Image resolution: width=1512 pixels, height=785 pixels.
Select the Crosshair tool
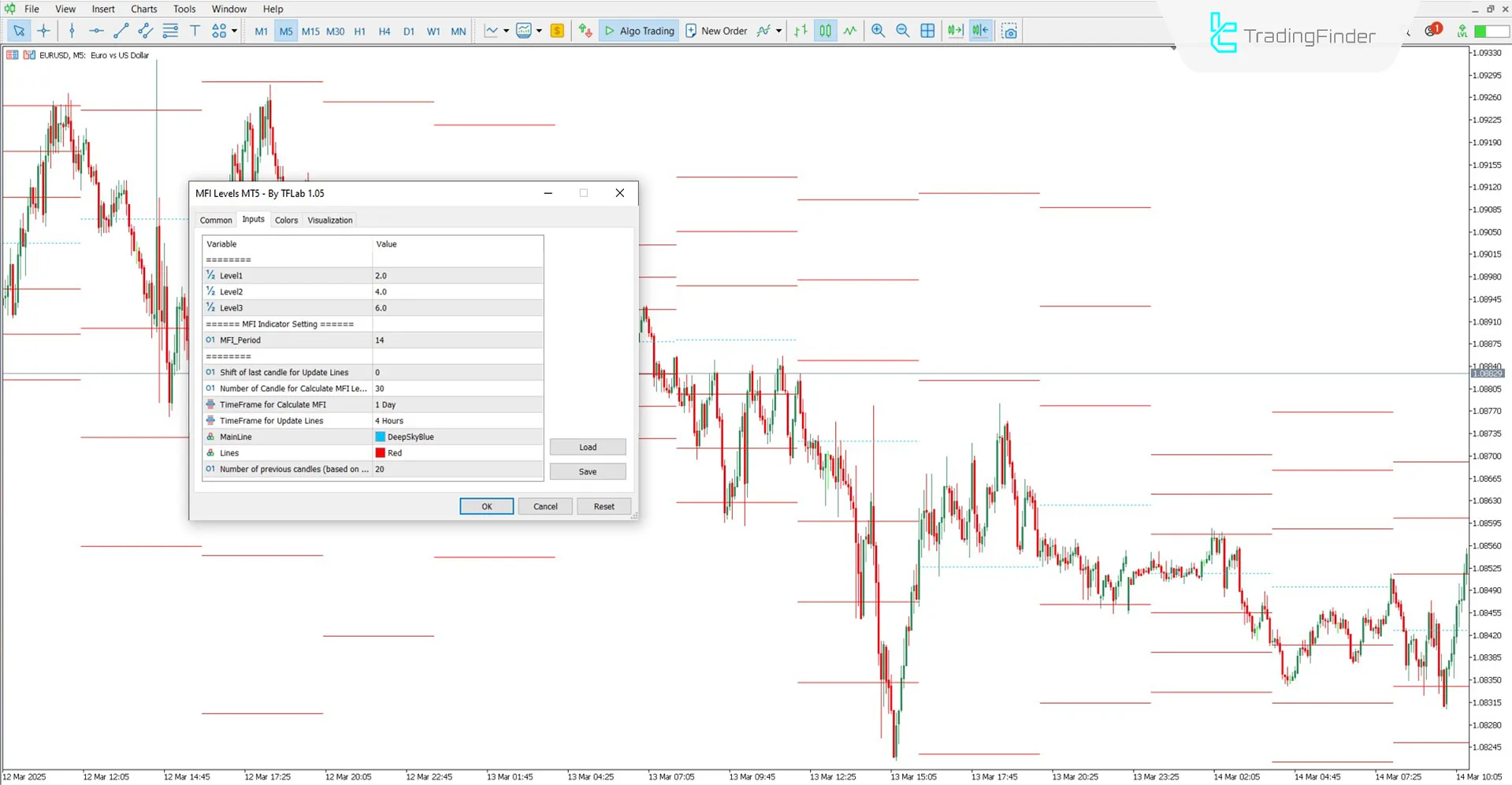[x=44, y=31]
